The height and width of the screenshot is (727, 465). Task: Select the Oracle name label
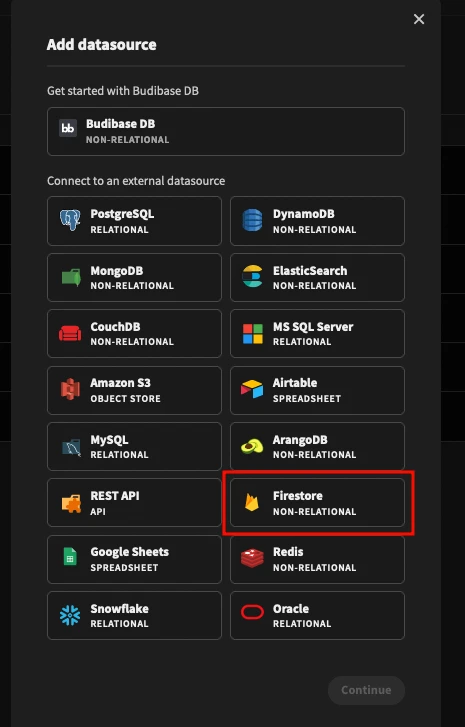point(291,608)
